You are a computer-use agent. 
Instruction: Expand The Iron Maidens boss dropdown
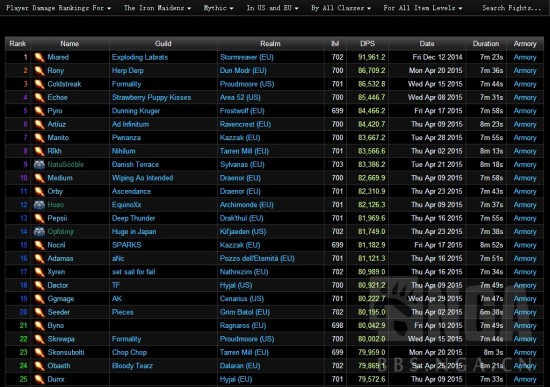tap(157, 8)
